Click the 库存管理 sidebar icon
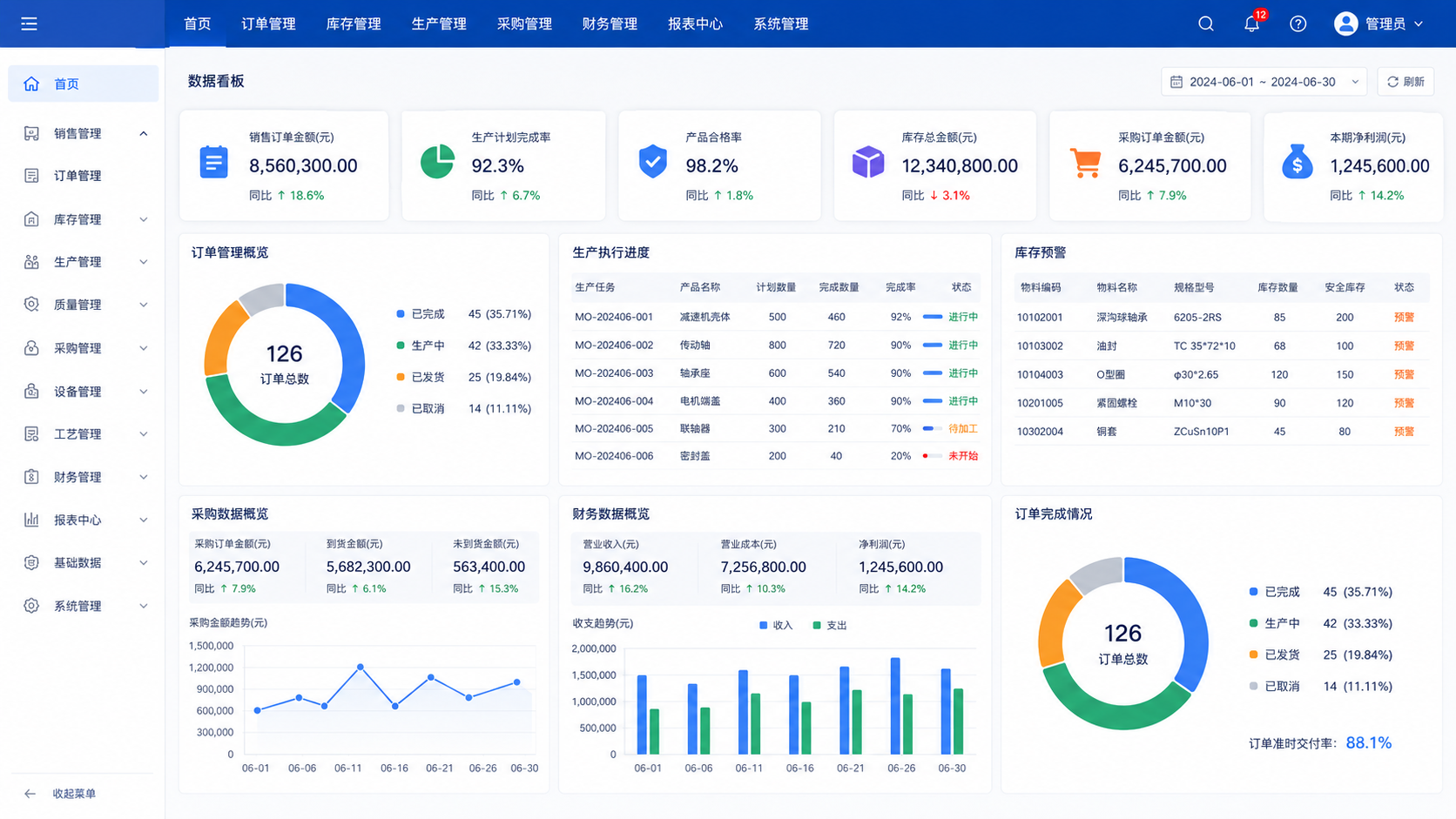The width and height of the screenshot is (1456, 819). click(31, 219)
